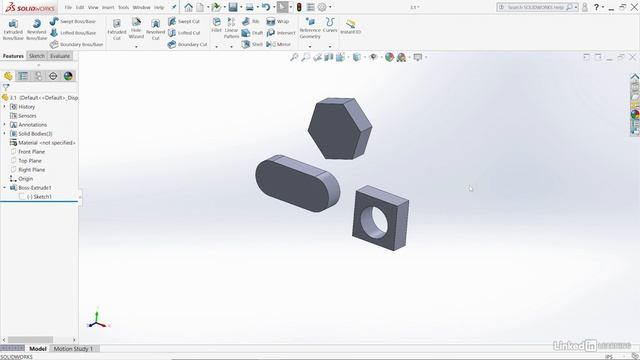Select the Revolved Boss/Base tool

(37, 29)
